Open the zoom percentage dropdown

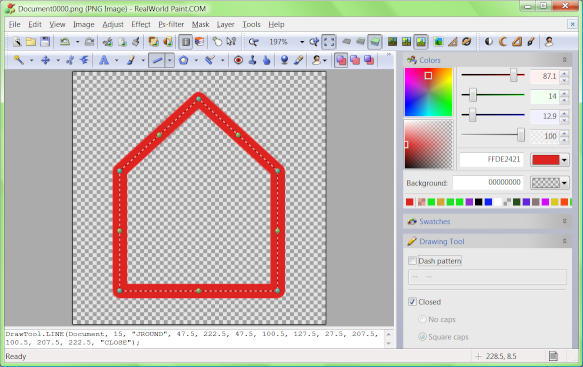pos(302,42)
